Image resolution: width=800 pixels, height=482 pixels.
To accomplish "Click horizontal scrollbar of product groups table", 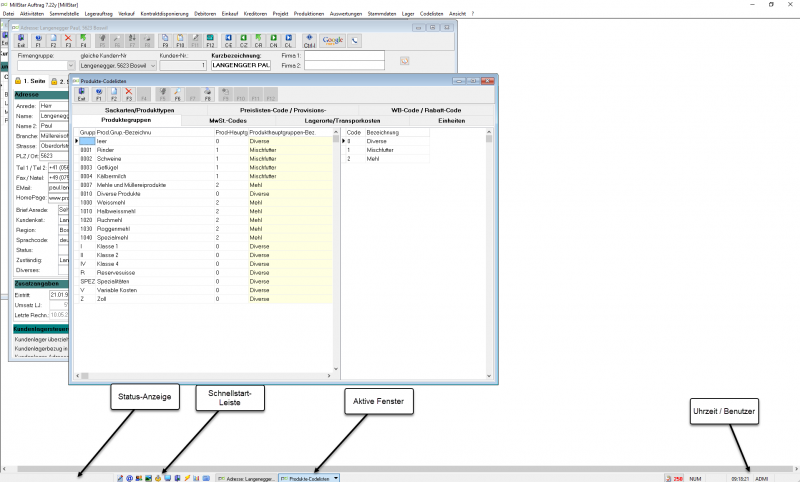I will coord(205,376).
